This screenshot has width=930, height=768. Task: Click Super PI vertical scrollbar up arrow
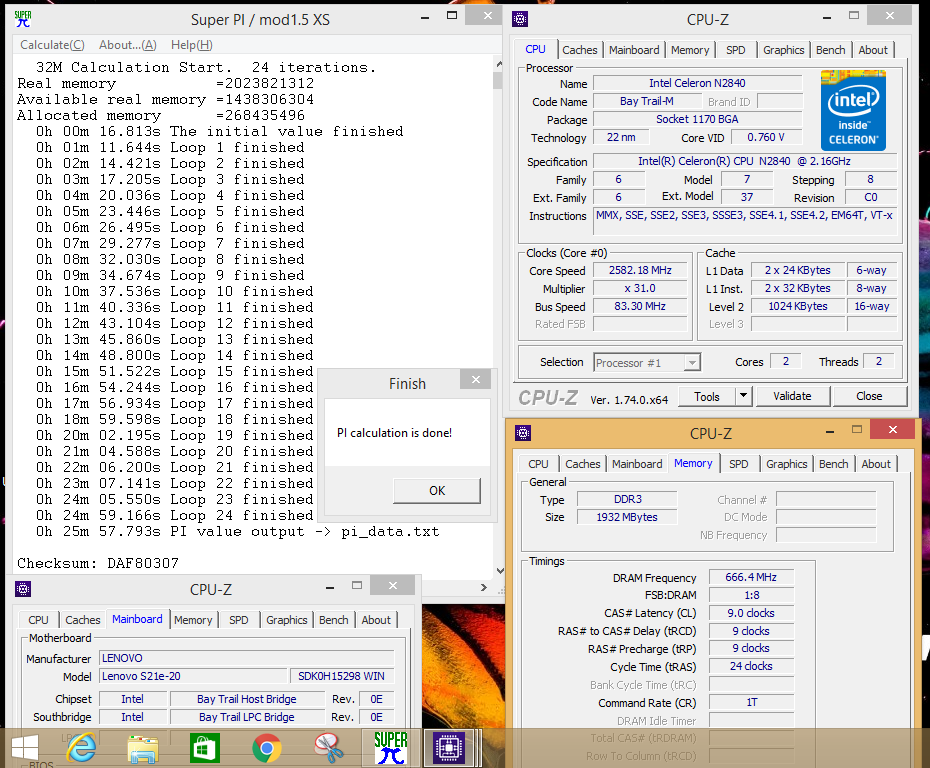coord(498,64)
